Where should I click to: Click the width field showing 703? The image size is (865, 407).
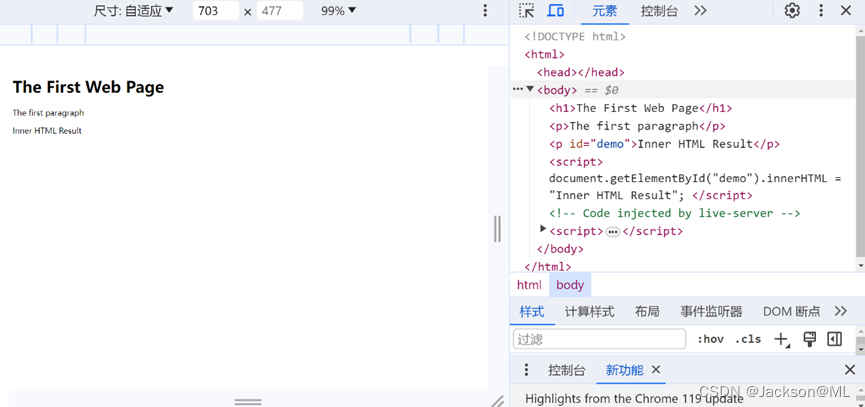pyautogui.click(x=216, y=10)
